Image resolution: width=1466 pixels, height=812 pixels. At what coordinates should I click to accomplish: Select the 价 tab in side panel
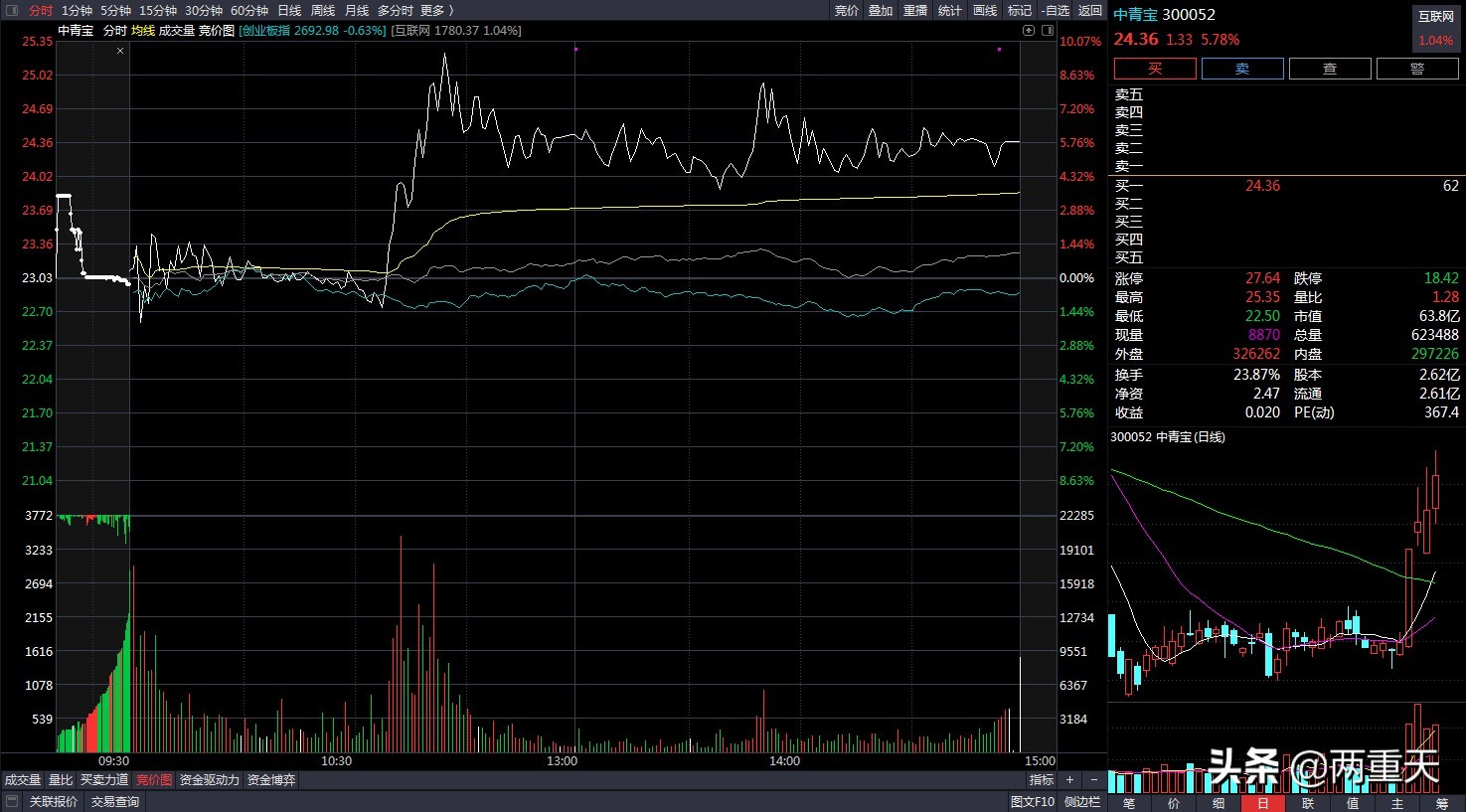point(1174,803)
